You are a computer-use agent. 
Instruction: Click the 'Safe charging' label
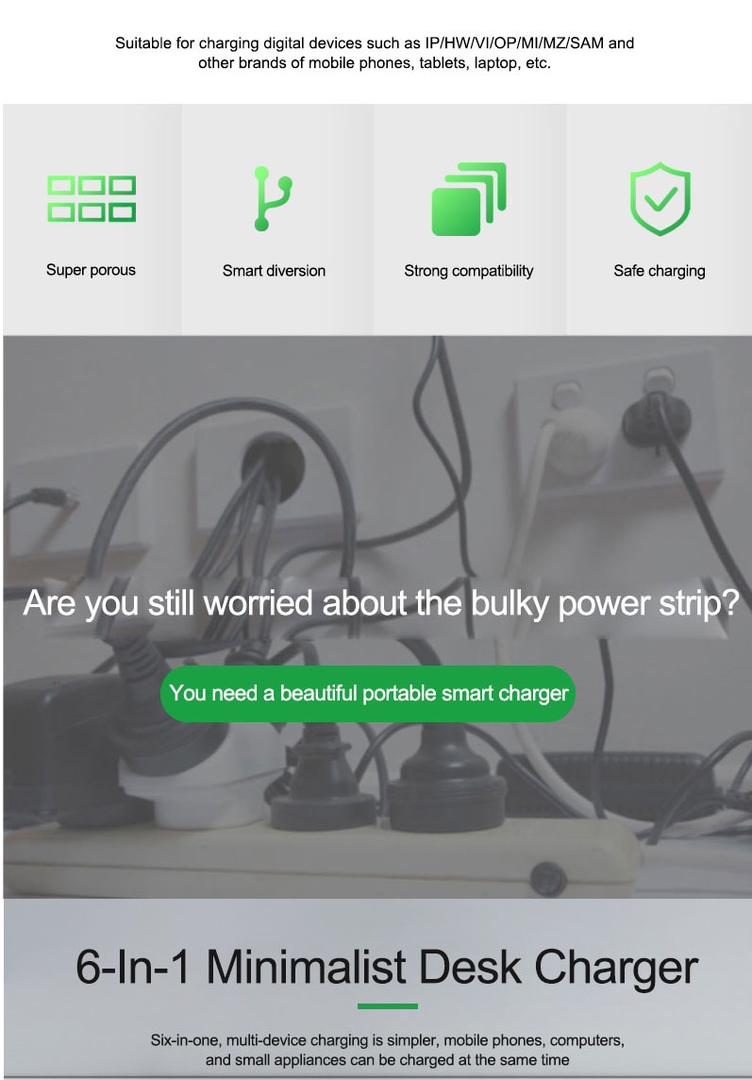pyautogui.click(x=659, y=271)
